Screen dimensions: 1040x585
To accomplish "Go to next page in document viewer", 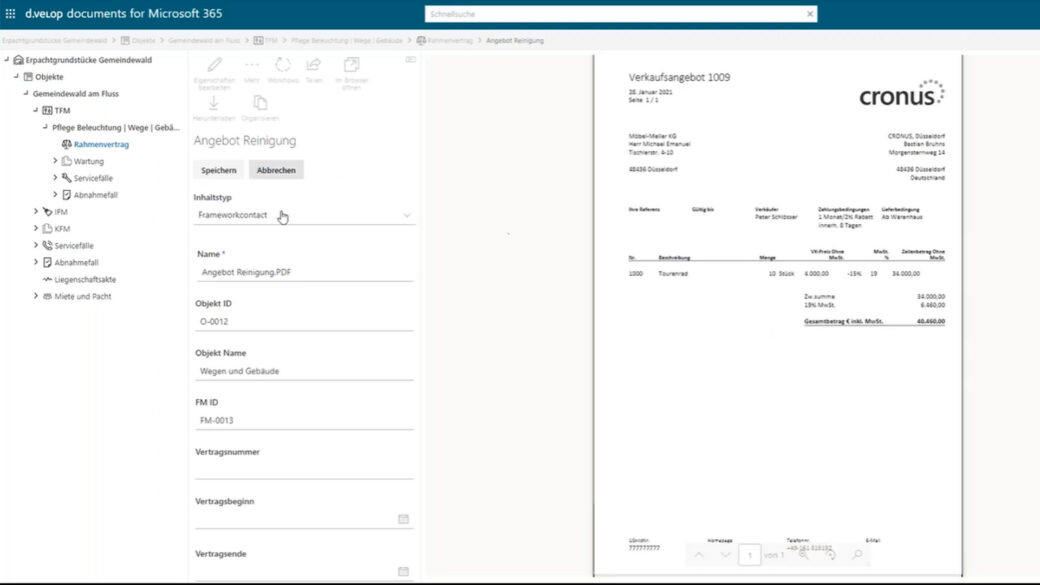I will 725,555.
